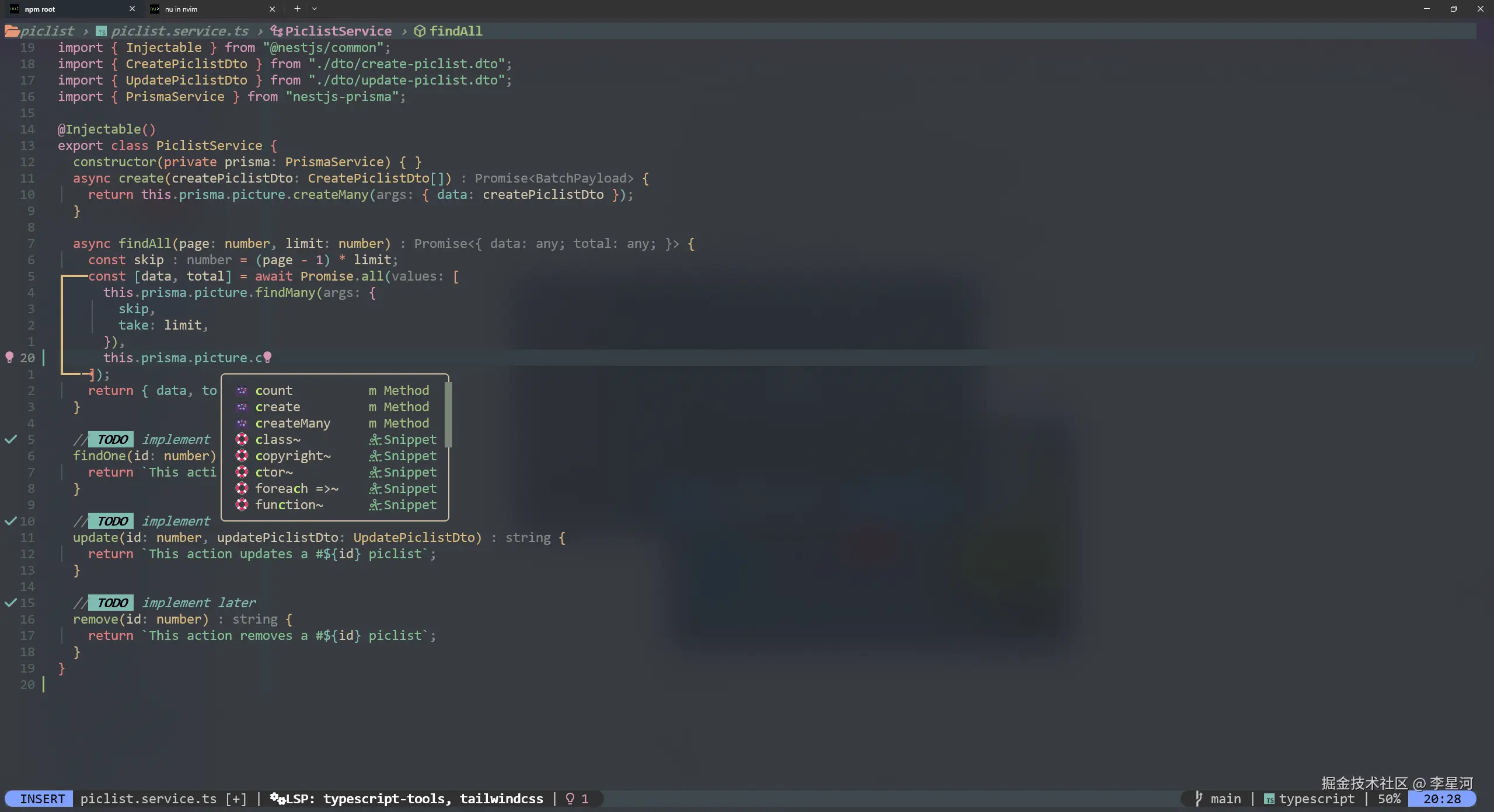Click the PiclistService class icon in breadcrumb

point(277,31)
